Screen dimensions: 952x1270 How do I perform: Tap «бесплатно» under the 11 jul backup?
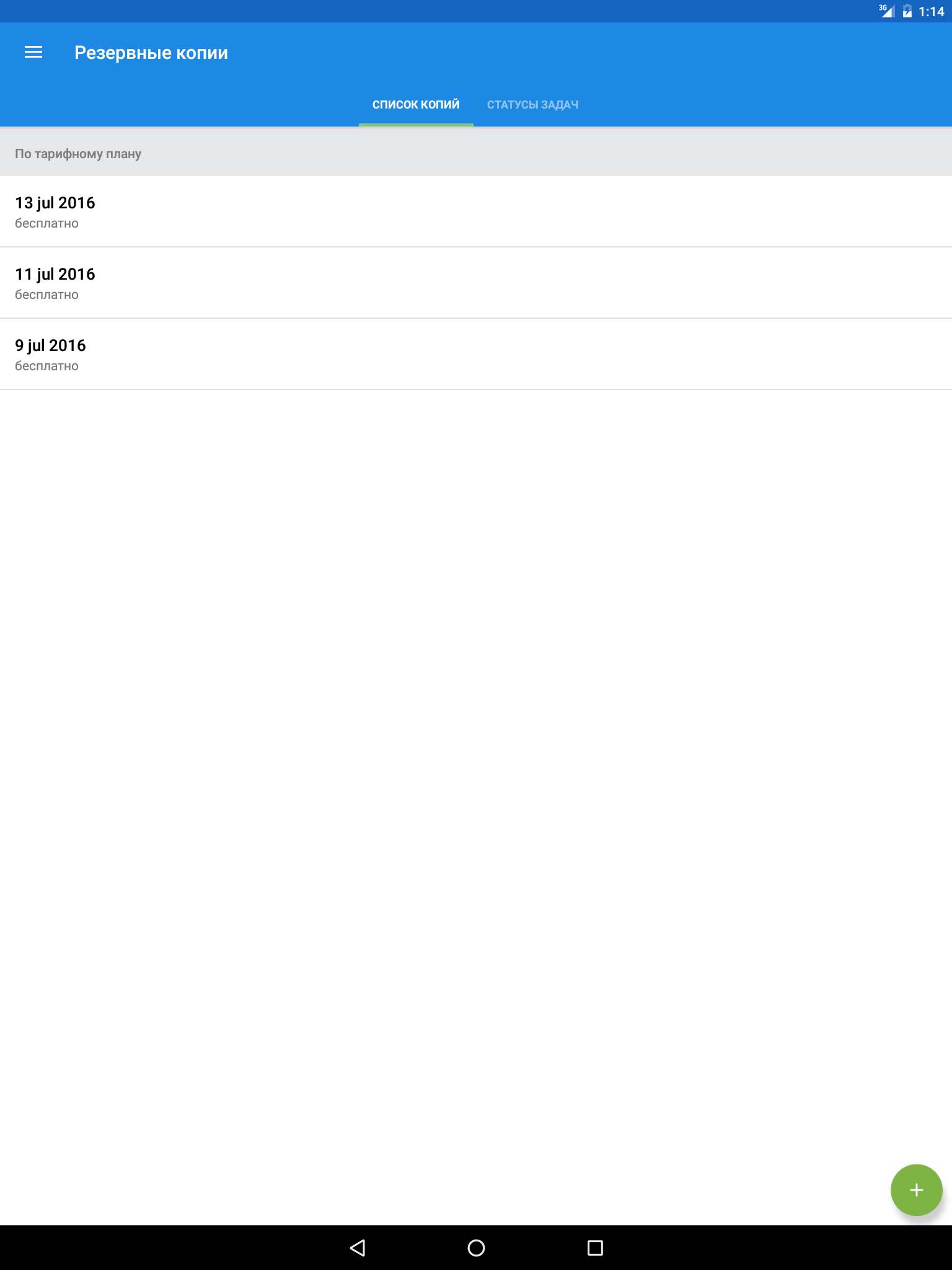tap(47, 295)
